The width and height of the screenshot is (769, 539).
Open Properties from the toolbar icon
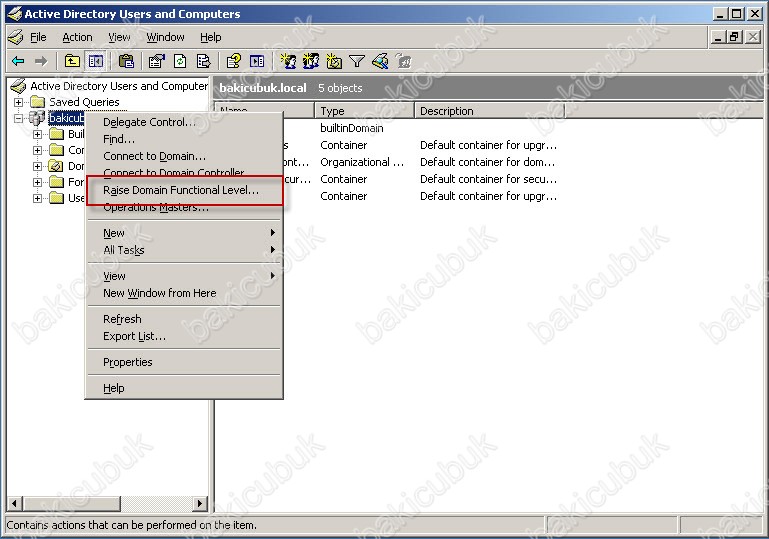tap(156, 61)
